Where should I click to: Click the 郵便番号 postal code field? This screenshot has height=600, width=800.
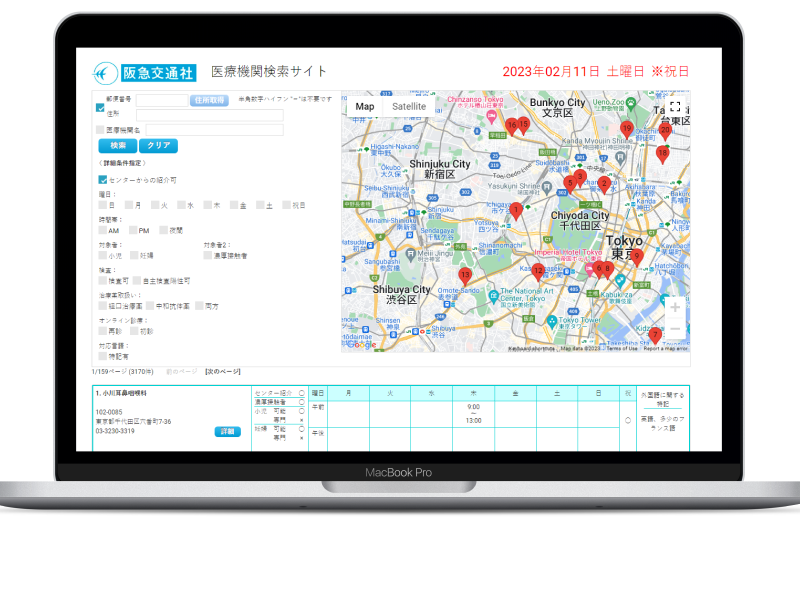[162, 100]
